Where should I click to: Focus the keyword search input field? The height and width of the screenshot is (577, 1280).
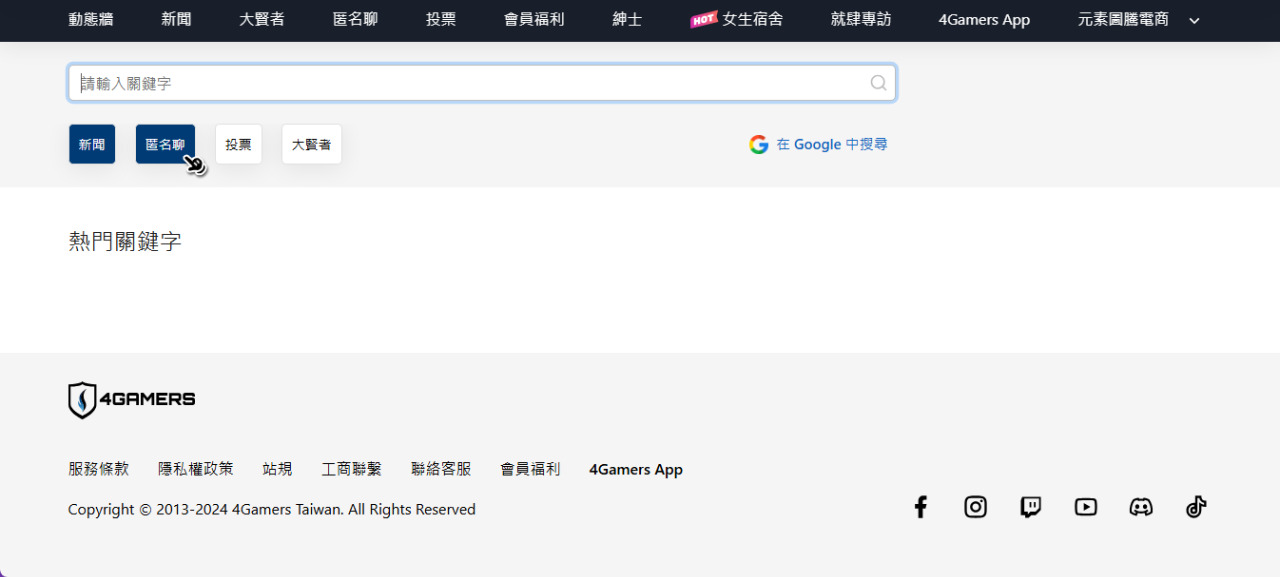click(x=470, y=83)
